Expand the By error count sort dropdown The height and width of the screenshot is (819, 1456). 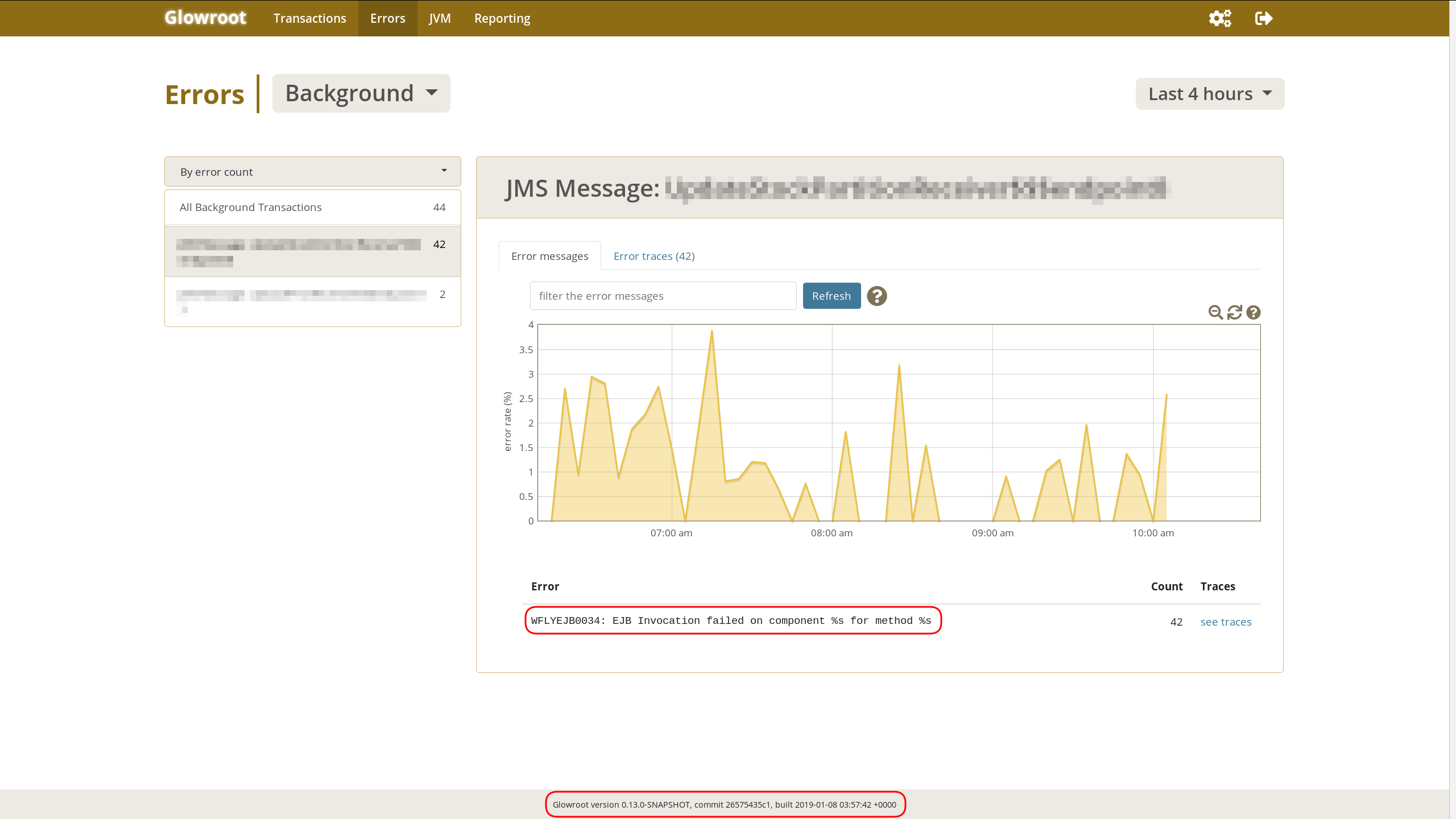[312, 171]
